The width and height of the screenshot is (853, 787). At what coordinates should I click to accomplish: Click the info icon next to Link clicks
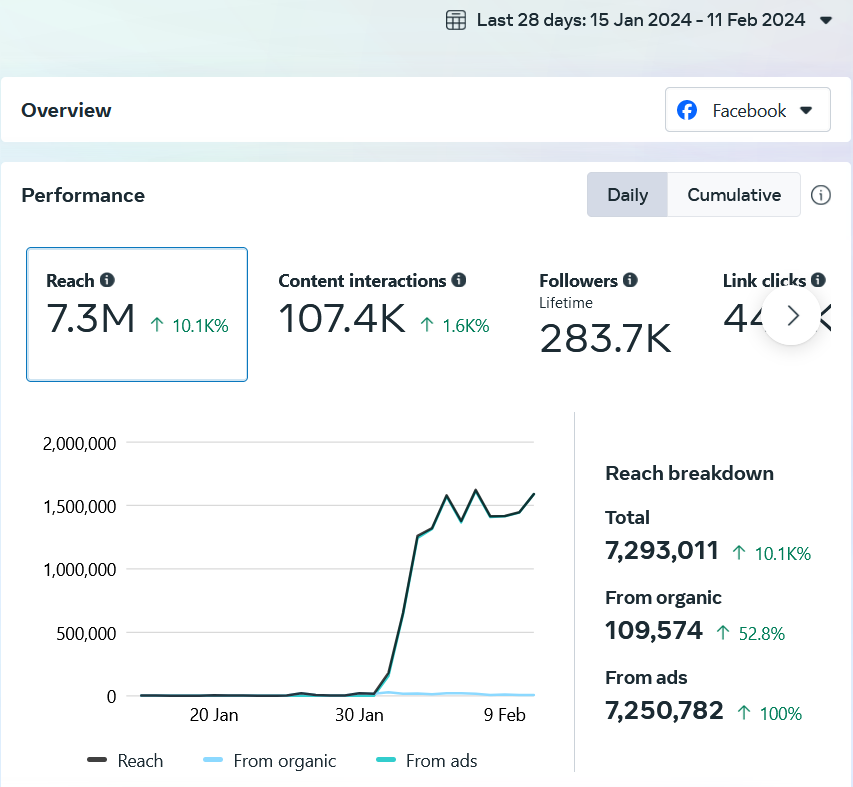(x=818, y=281)
